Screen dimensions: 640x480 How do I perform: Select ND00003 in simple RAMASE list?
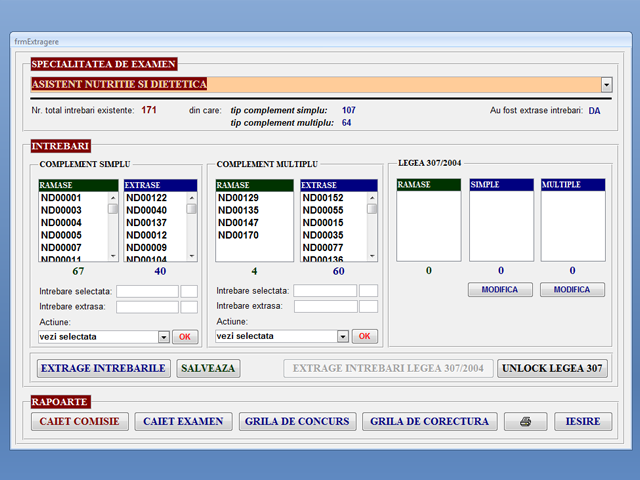(x=62, y=211)
